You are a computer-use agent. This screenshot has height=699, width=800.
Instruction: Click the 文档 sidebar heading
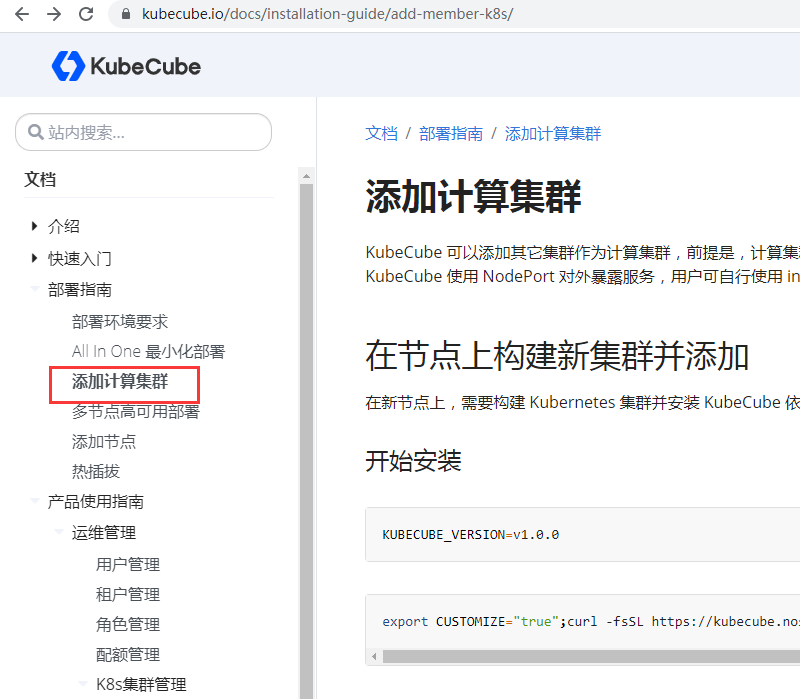[40, 180]
